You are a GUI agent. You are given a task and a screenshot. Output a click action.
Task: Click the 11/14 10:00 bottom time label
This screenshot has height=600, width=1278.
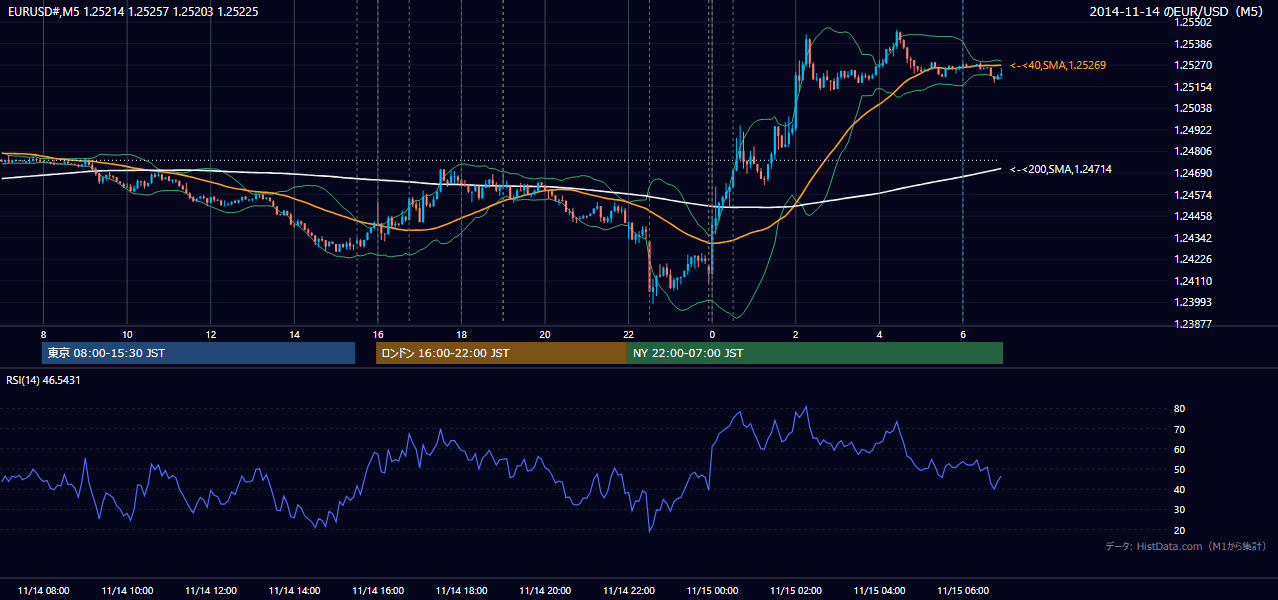pyautogui.click(x=127, y=591)
